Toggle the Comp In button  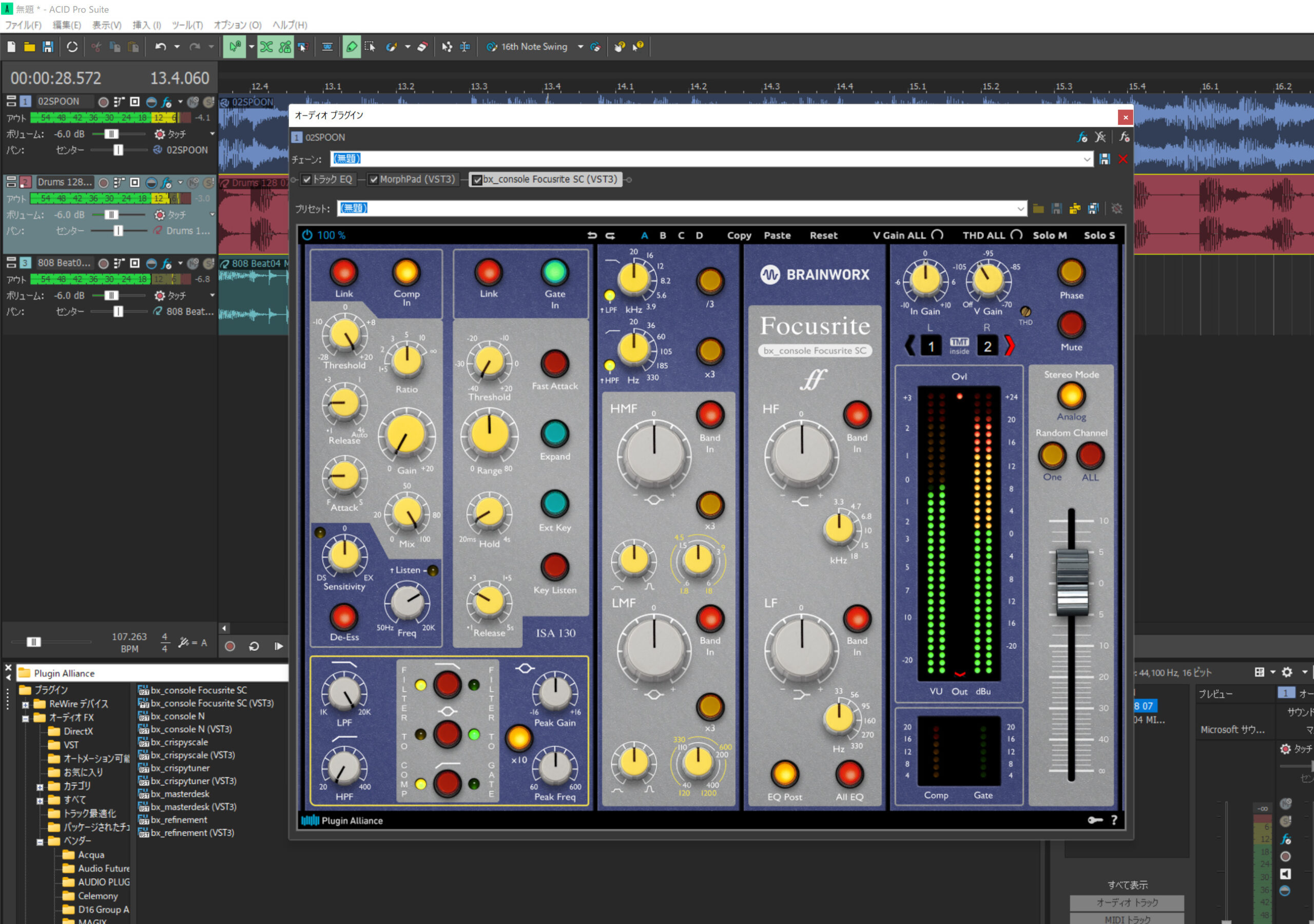407,272
